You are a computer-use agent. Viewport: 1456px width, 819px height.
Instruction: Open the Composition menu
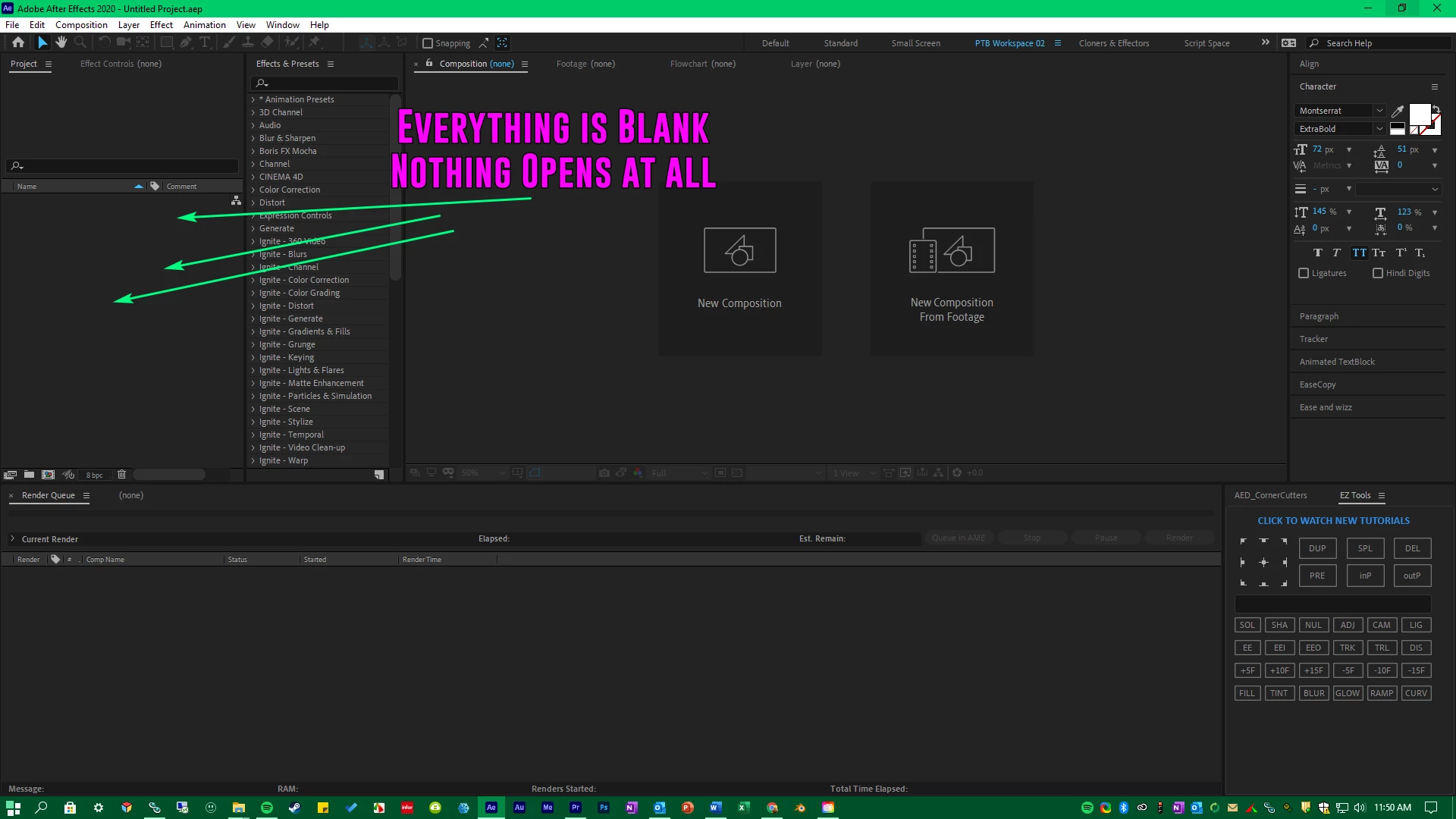81,25
